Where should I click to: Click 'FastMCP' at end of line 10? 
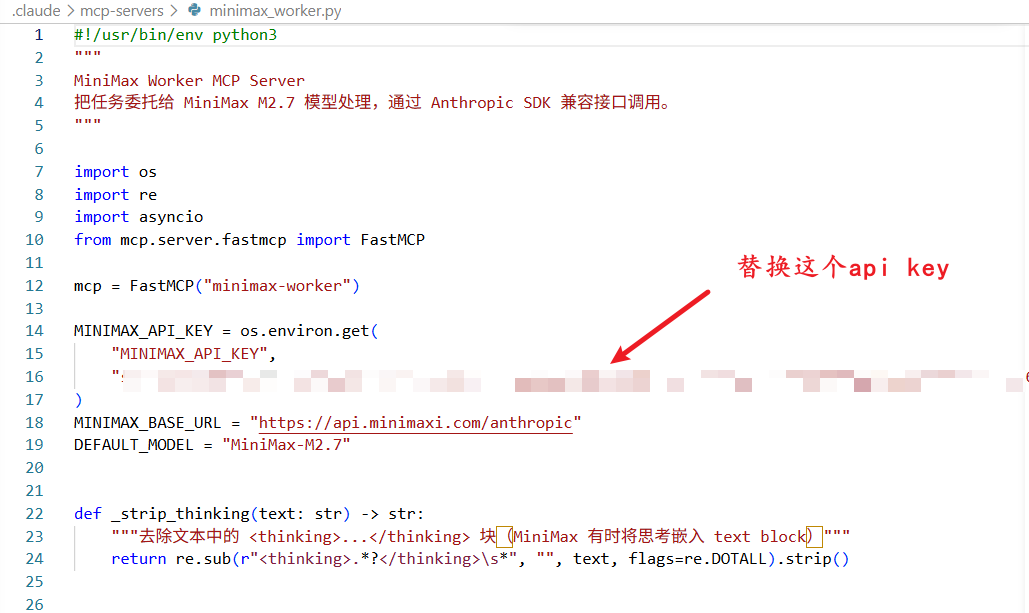(x=392, y=240)
